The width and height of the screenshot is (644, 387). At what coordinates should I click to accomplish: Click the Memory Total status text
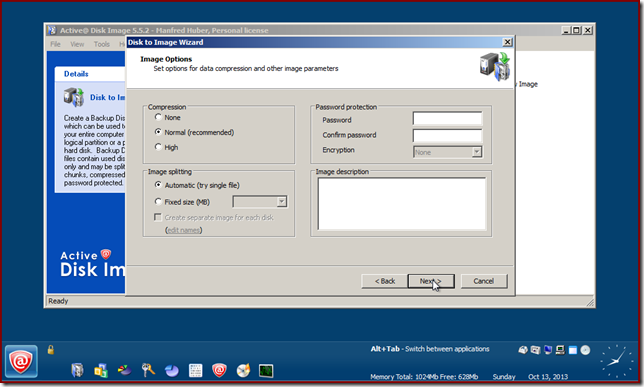pos(424,377)
